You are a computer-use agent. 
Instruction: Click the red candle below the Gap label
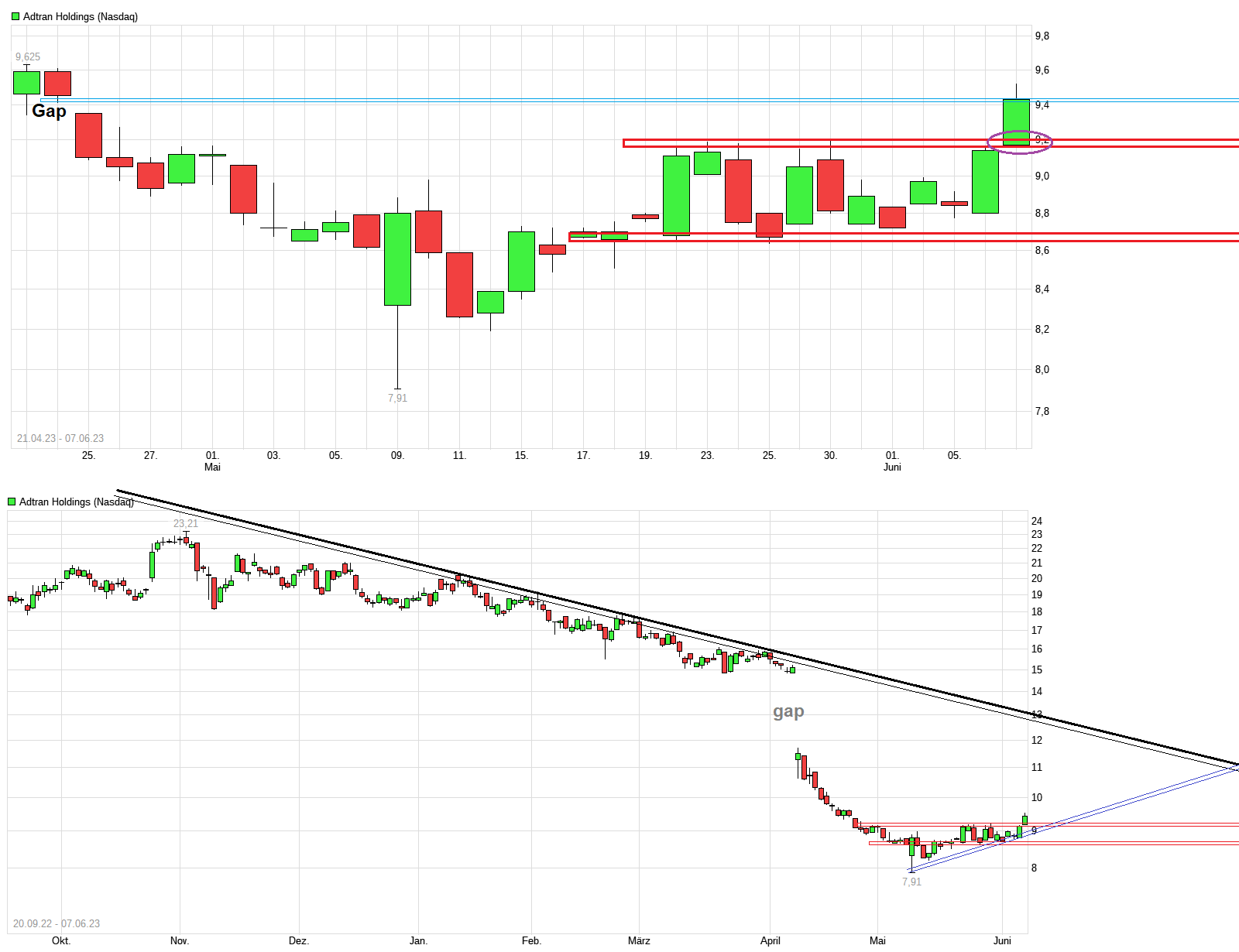pos(88,135)
